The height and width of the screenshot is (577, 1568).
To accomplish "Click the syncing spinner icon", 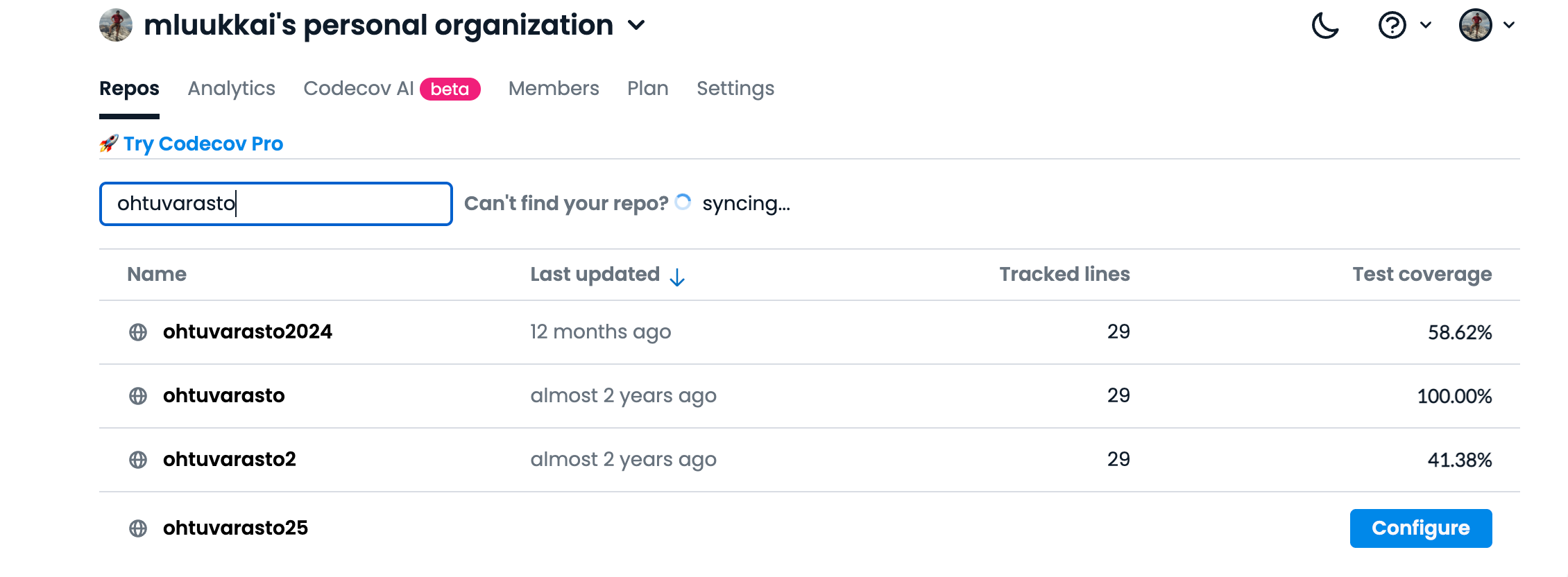I will [683, 202].
